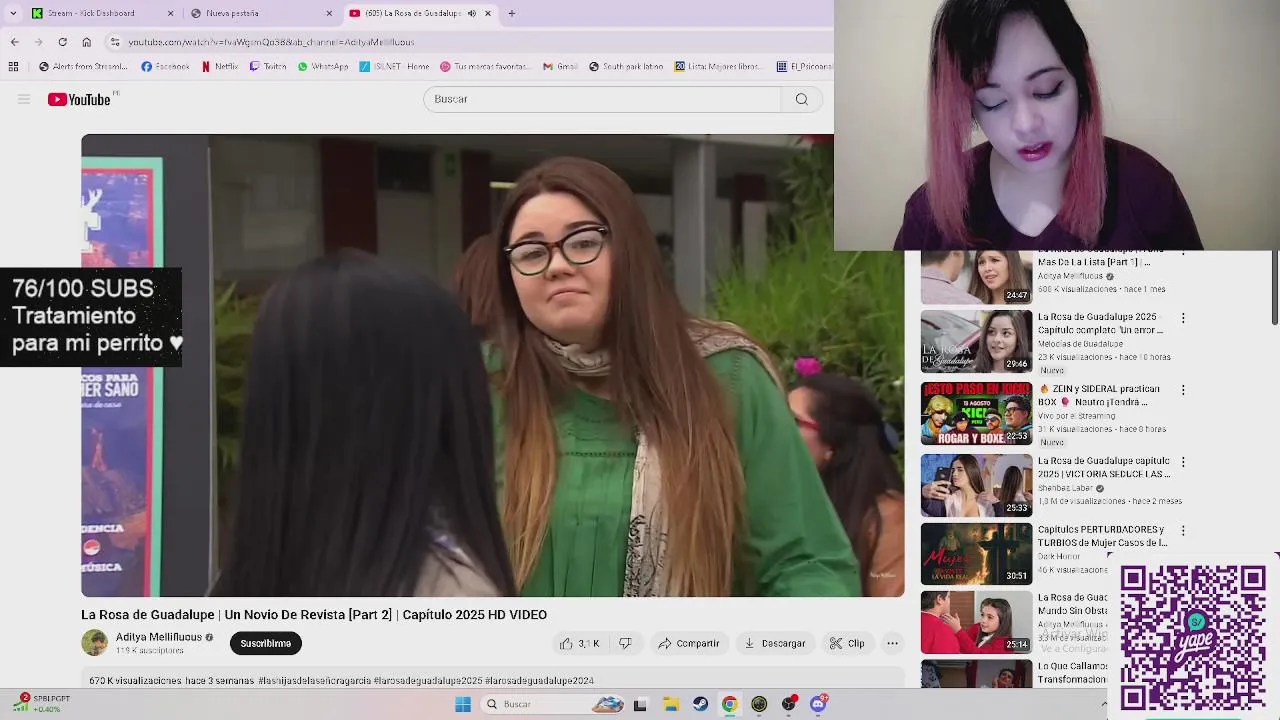Dislike the video
This screenshot has height=720, width=1280.
tap(625, 643)
